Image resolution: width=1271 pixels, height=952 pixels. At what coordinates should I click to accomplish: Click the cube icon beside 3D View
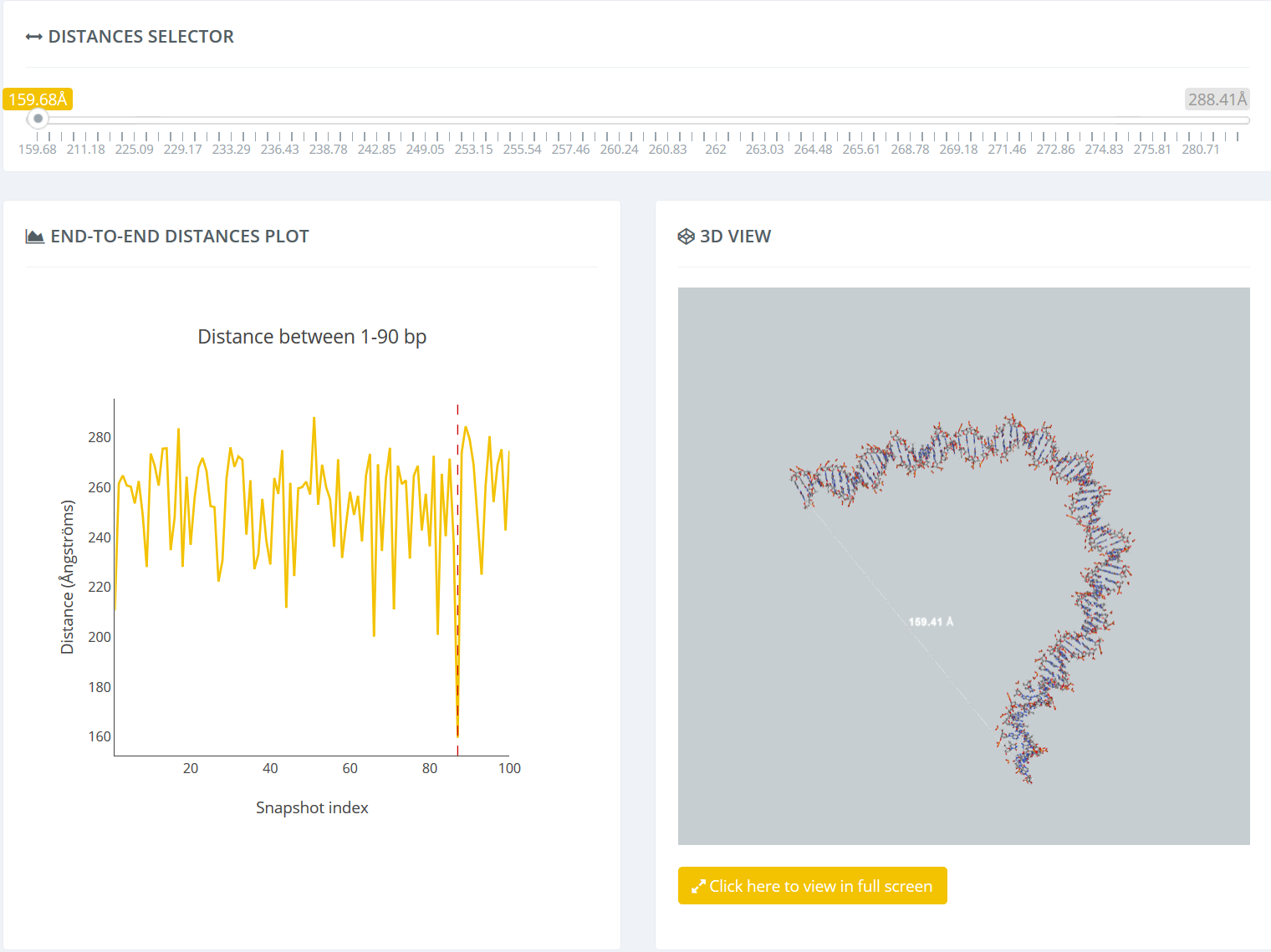[x=687, y=237]
